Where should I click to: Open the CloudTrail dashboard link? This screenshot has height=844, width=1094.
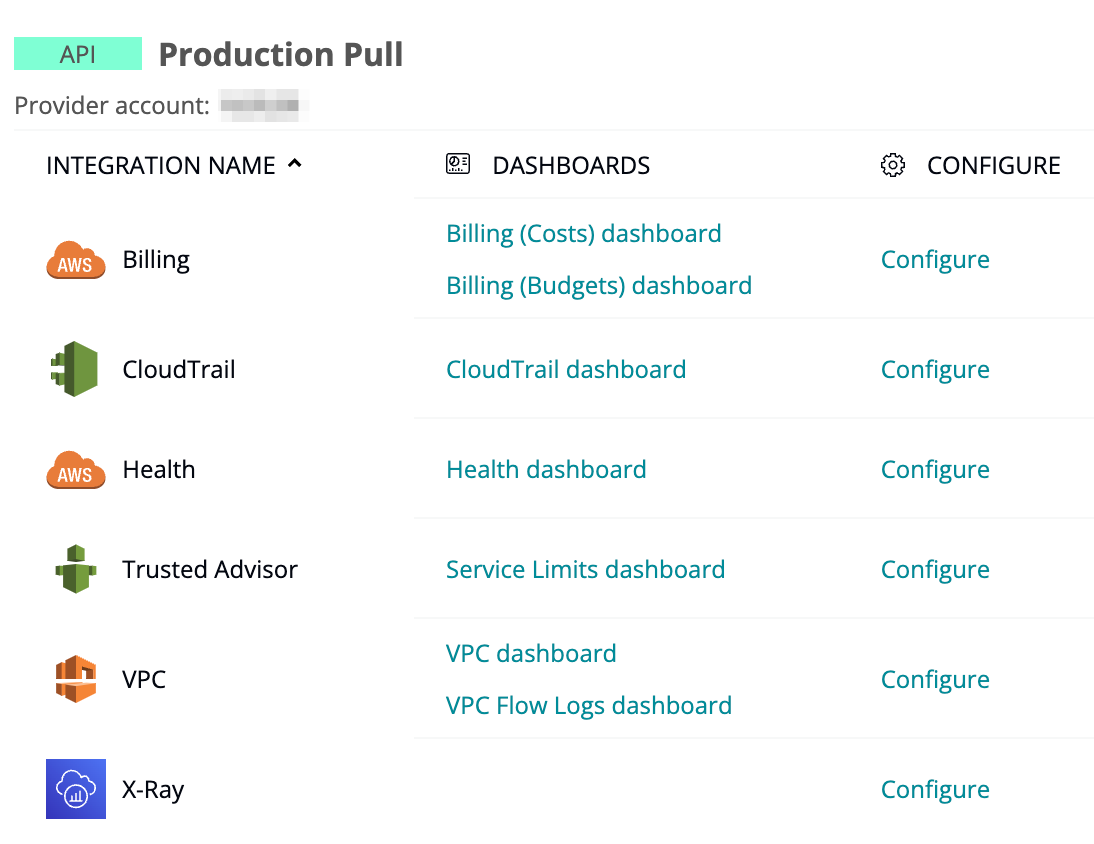(565, 370)
